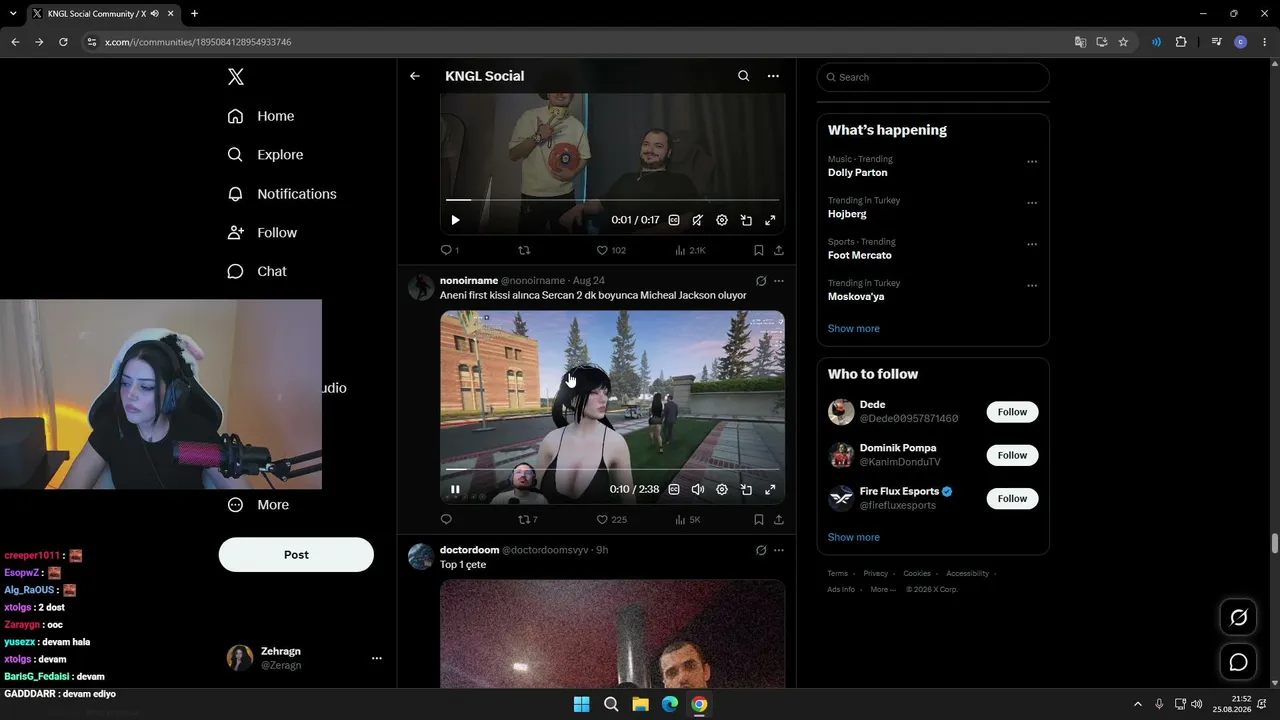
Task: Reload the page in Chrome
Action: (63, 42)
